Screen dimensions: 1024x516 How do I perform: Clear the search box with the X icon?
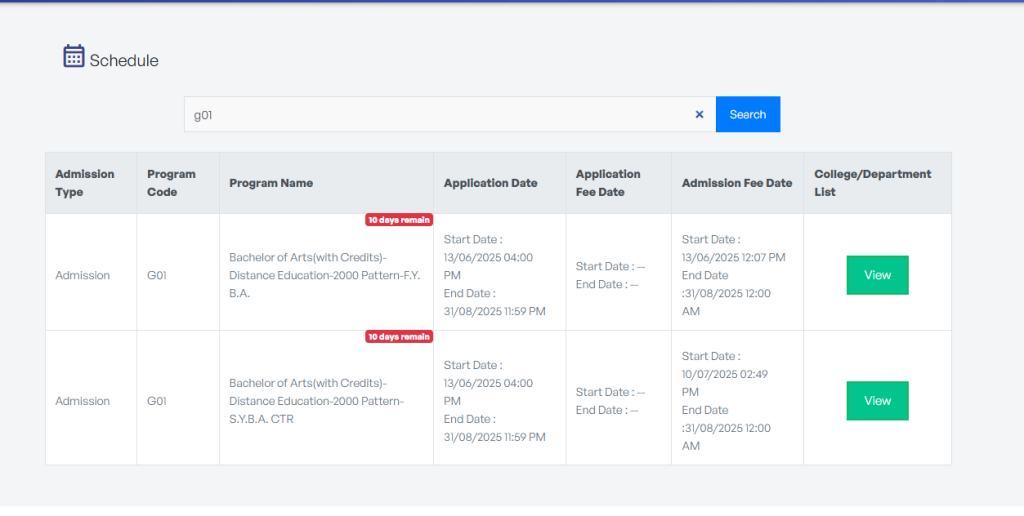699,115
